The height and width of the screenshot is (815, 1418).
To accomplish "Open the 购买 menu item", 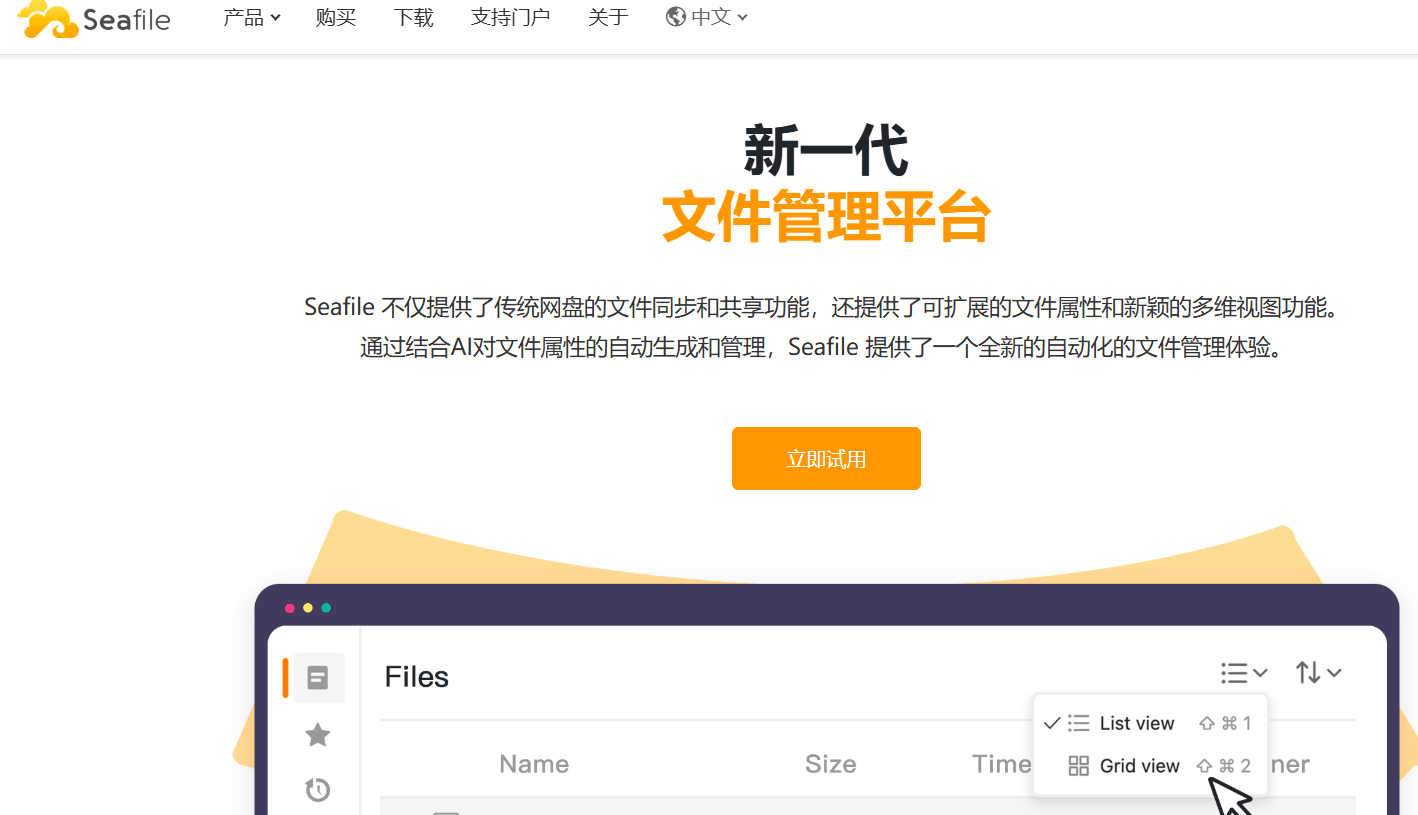I will [336, 17].
